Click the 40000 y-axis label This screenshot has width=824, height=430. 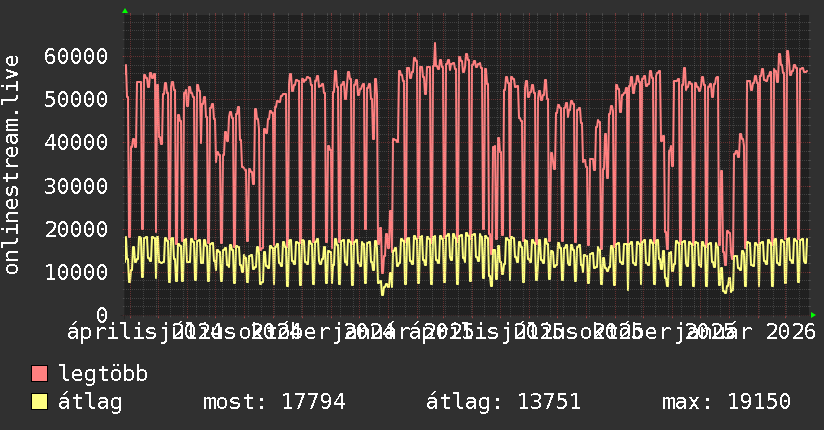[76, 142]
